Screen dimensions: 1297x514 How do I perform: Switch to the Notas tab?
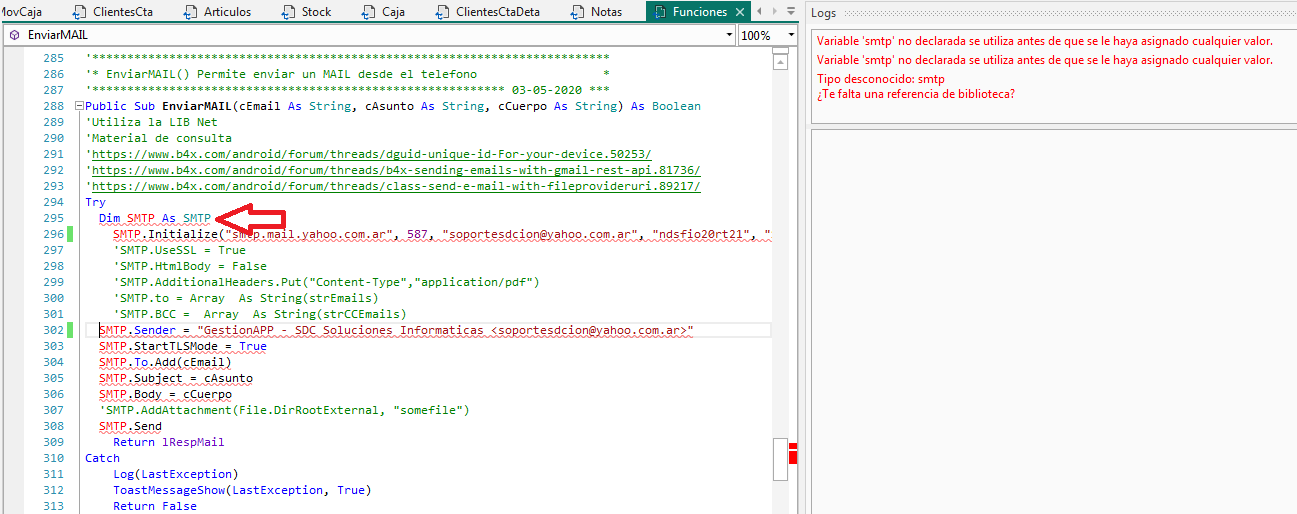coord(606,12)
